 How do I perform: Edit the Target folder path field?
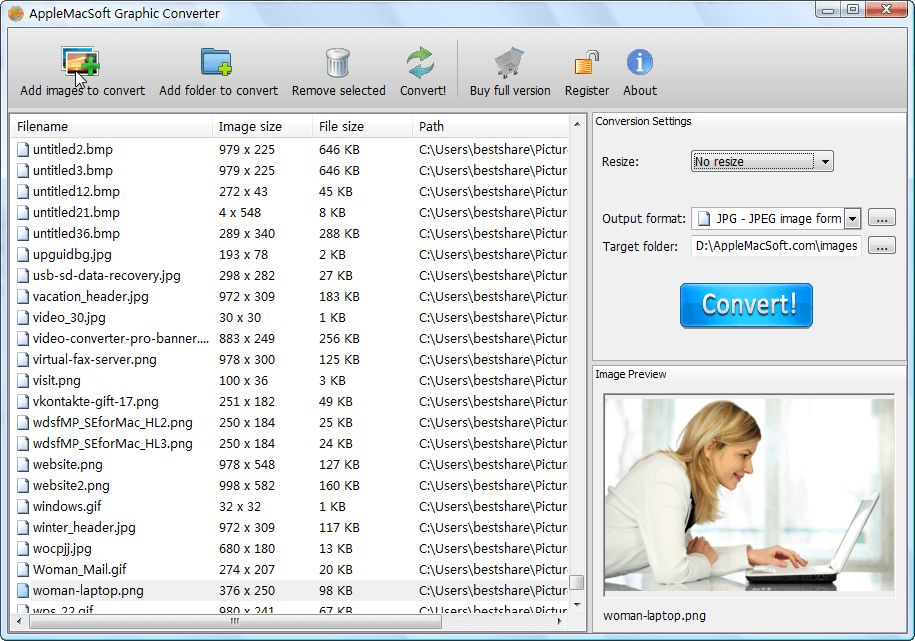pos(775,246)
